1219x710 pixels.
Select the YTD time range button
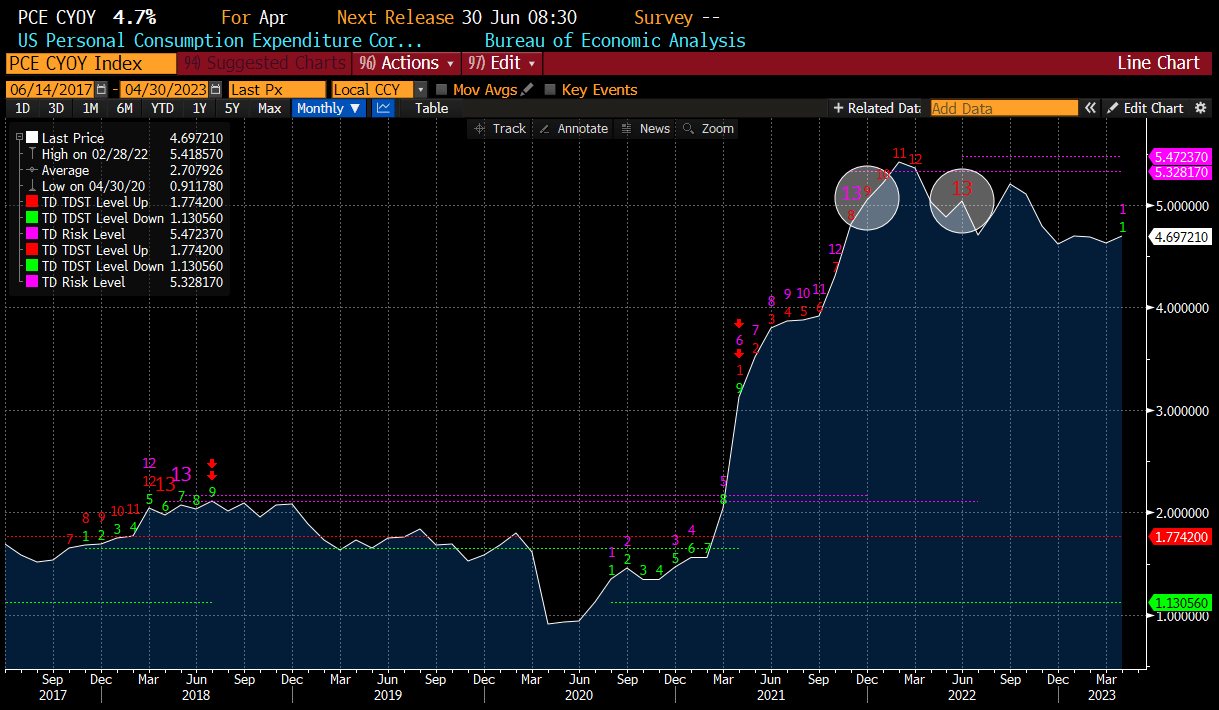(162, 108)
